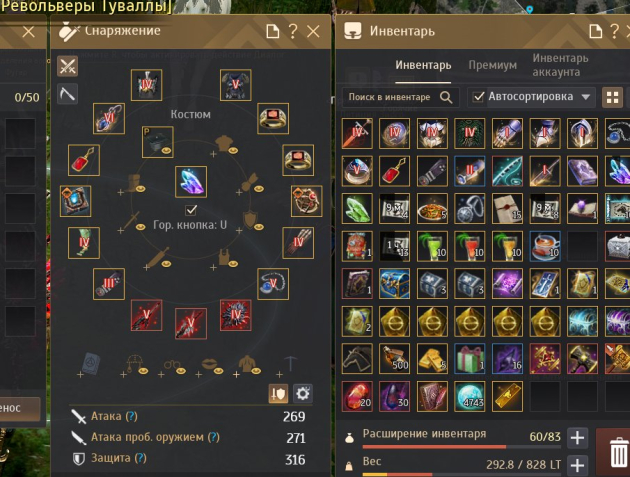
Task: Click the question mark beside Защита
Action: 140,458
